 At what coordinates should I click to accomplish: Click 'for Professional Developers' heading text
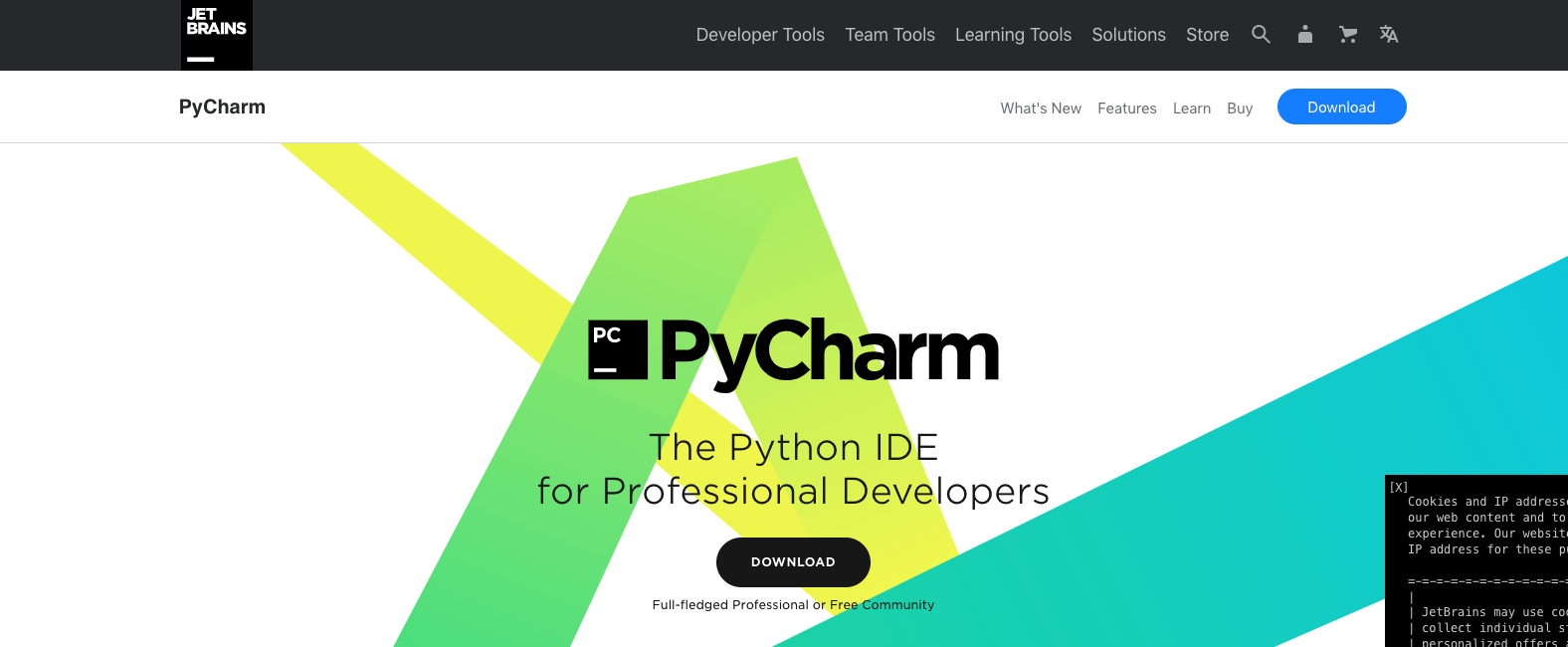click(793, 491)
